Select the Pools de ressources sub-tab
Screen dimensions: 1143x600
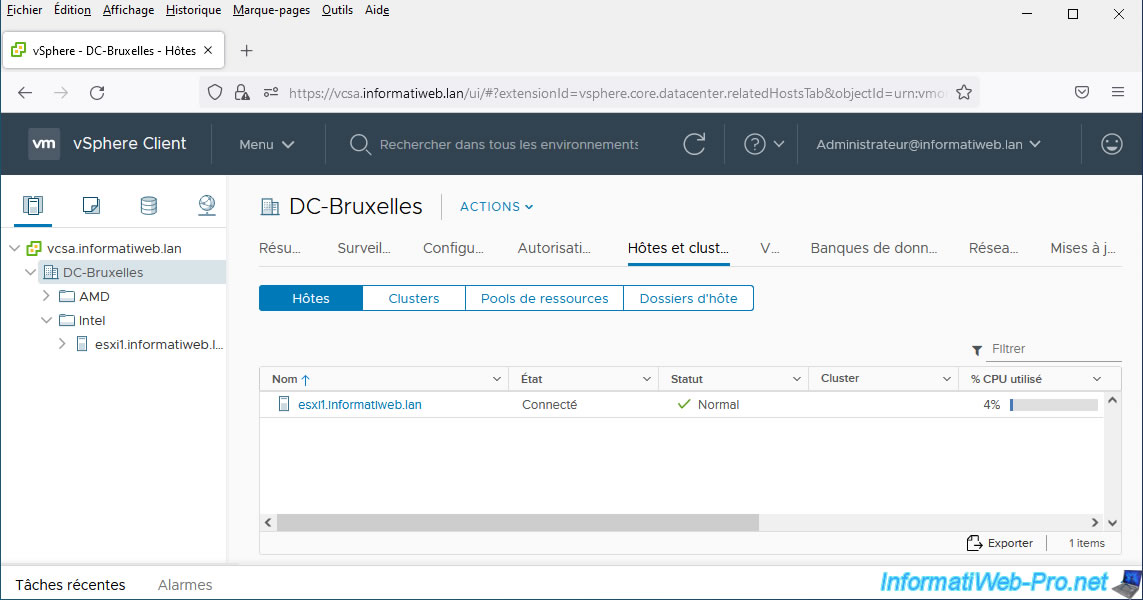pyautogui.click(x=545, y=298)
